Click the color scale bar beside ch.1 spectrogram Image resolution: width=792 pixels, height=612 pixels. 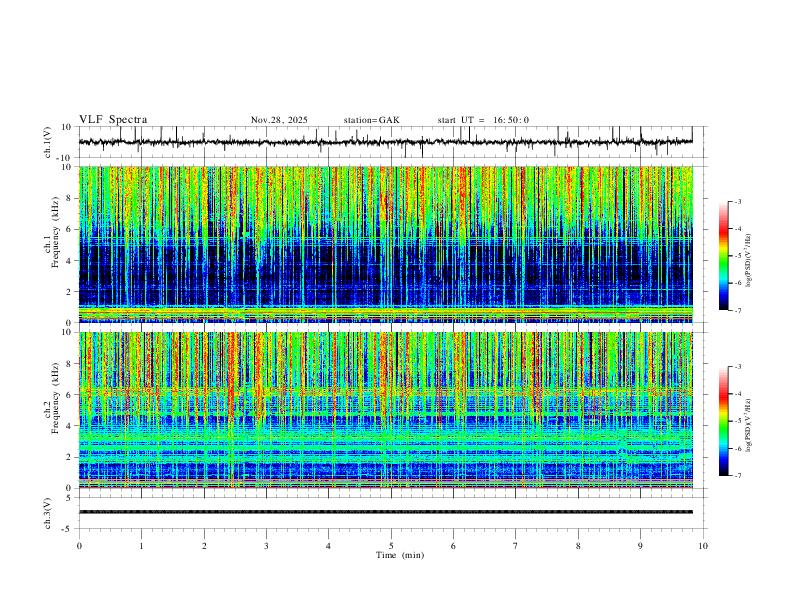click(x=724, y=256)
